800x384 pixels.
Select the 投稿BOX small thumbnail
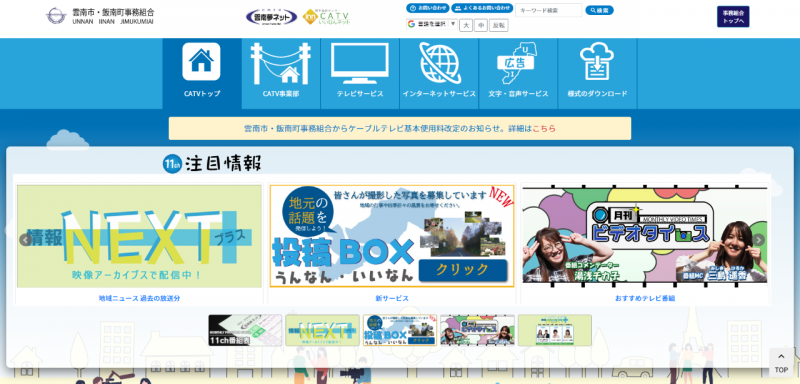[x=400, y=330]
